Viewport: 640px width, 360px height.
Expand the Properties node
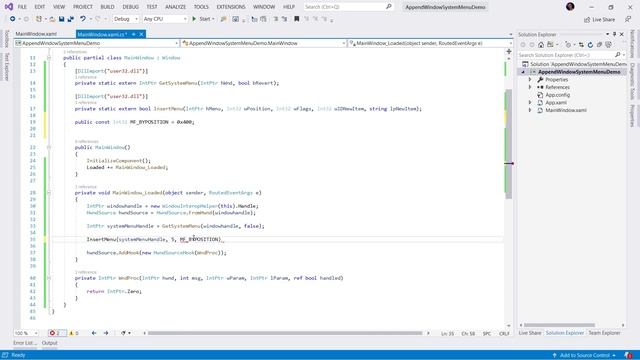[x=530, y=80]
